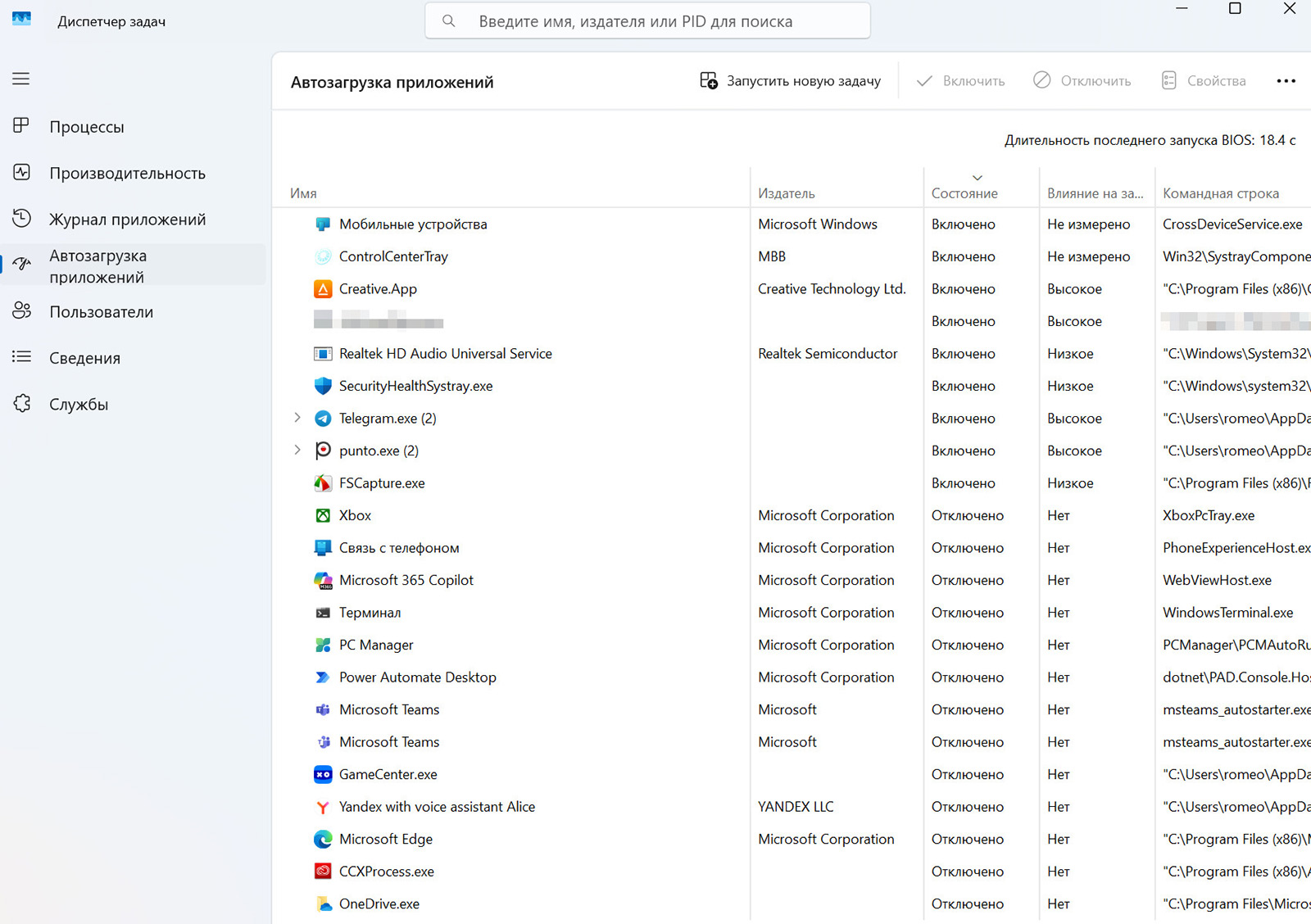Expand the Telegram.exe (2) group
Screen dimensions: 1311x924
click(297, 418)
